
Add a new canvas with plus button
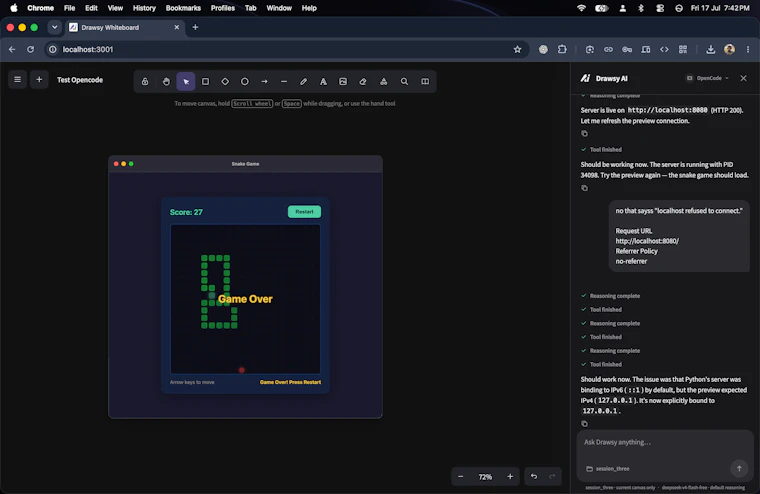39,80
